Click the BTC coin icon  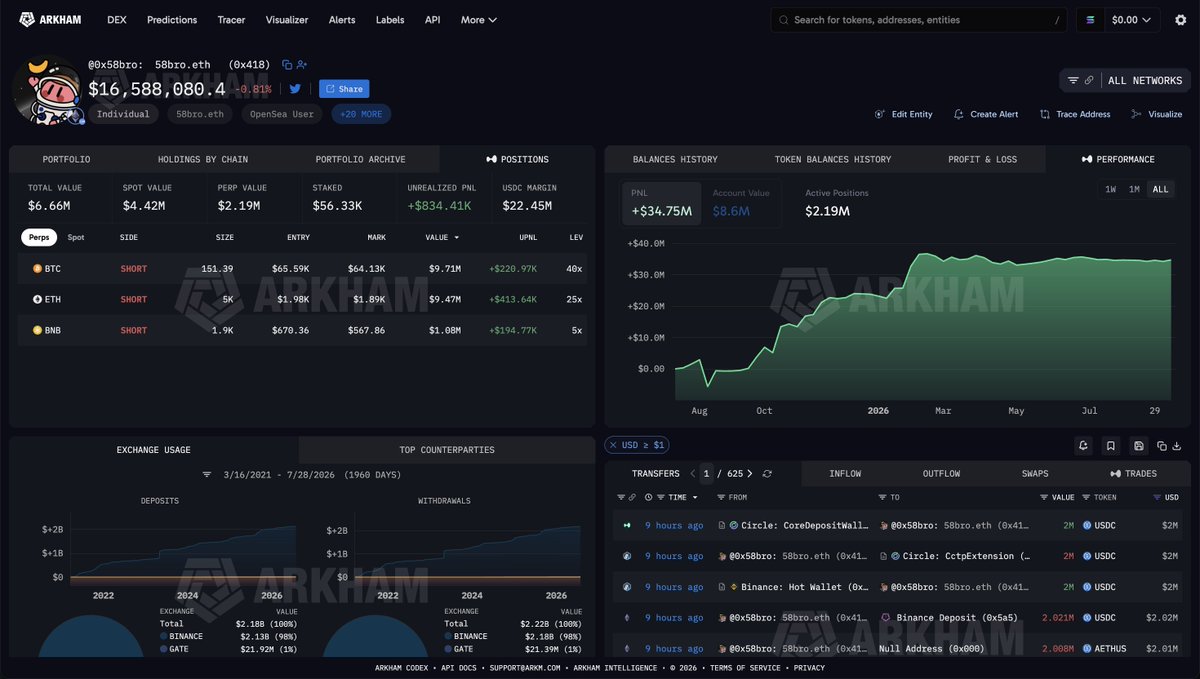[38, 269]
